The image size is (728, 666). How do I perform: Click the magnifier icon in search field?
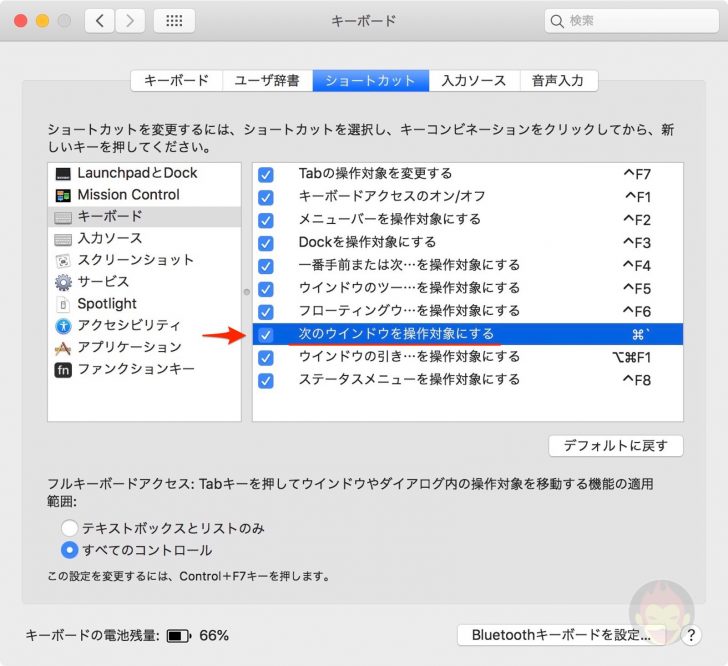(x=557, y=21)
